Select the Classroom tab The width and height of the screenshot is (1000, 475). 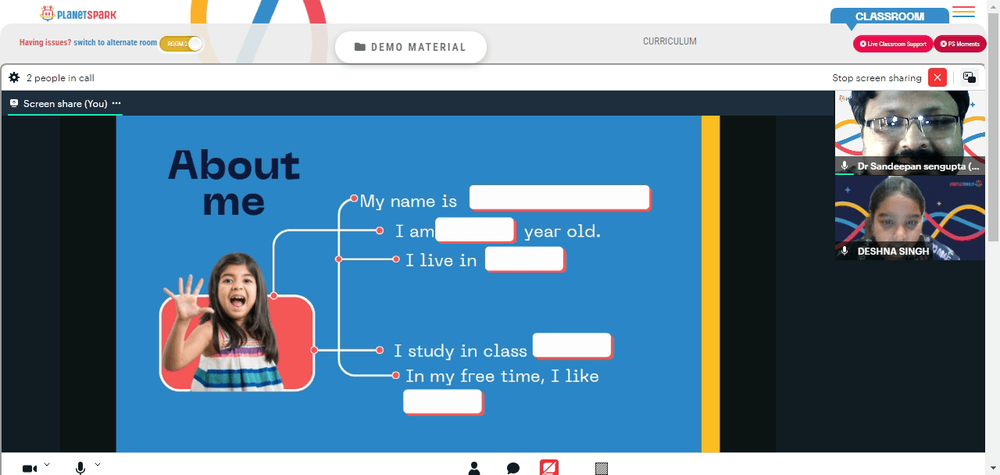pyautogui.click(x=889, y=17)
